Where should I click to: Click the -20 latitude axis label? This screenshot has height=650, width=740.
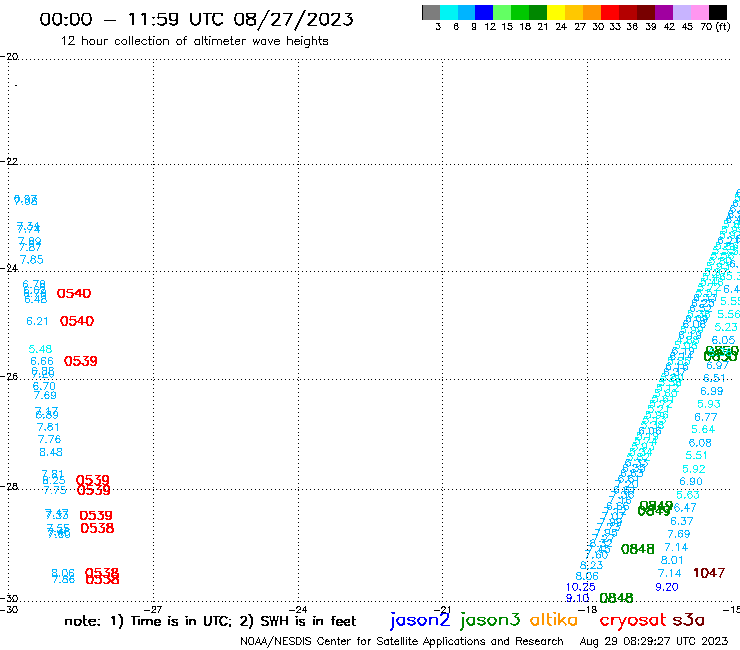click(9, 57)
